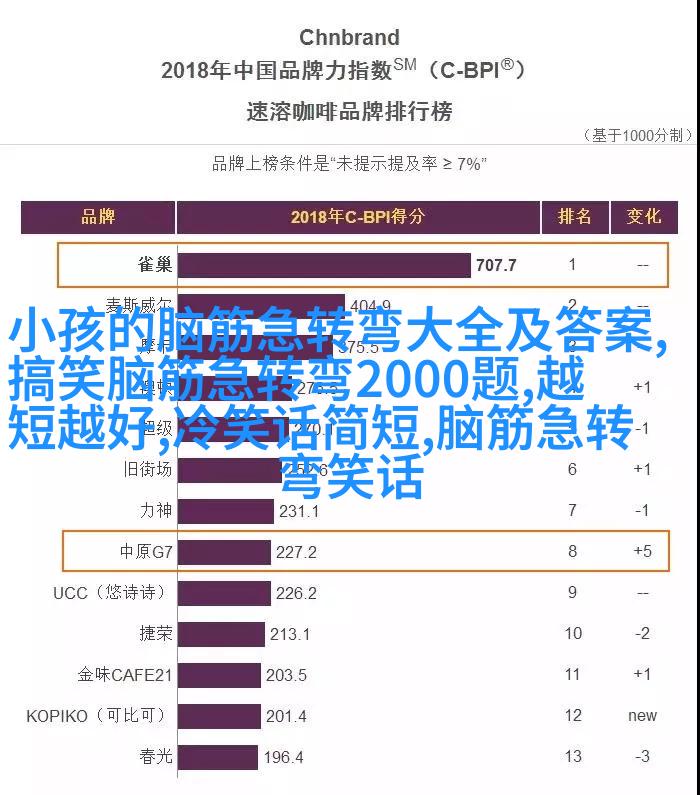Image resolution: width=700 pixels, height=795 pixels.
Task: Click the +5 change value for 中原G7
Action: click(642, 551)
